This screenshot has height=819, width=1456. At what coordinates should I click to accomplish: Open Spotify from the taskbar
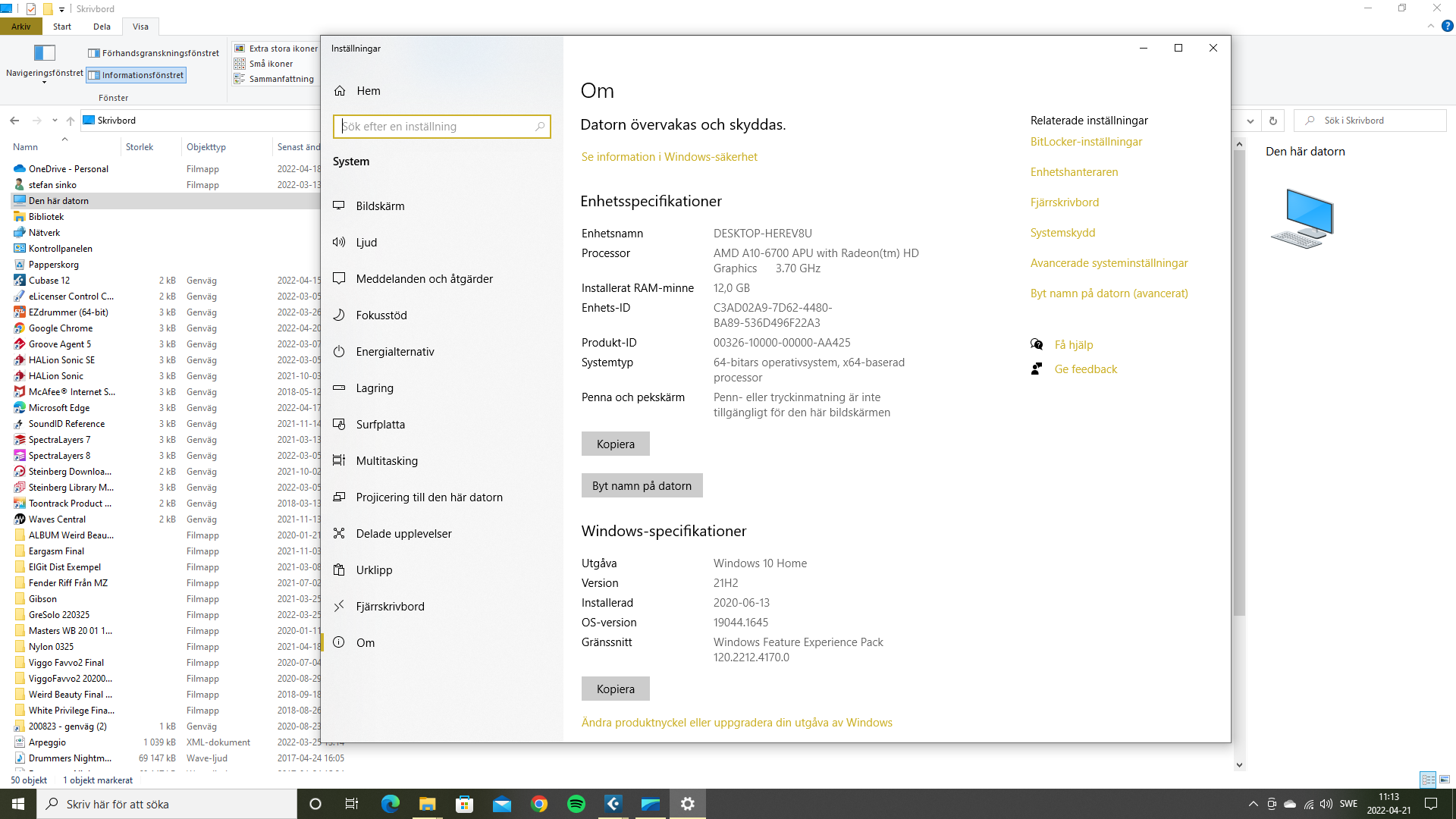[x=576, y=804]
